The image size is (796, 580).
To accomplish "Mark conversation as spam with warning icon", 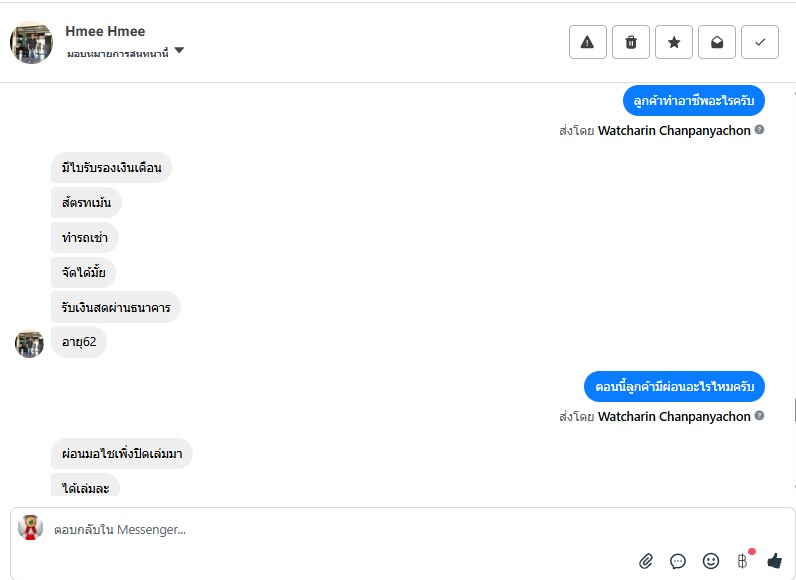I will (x=587, y=42).
